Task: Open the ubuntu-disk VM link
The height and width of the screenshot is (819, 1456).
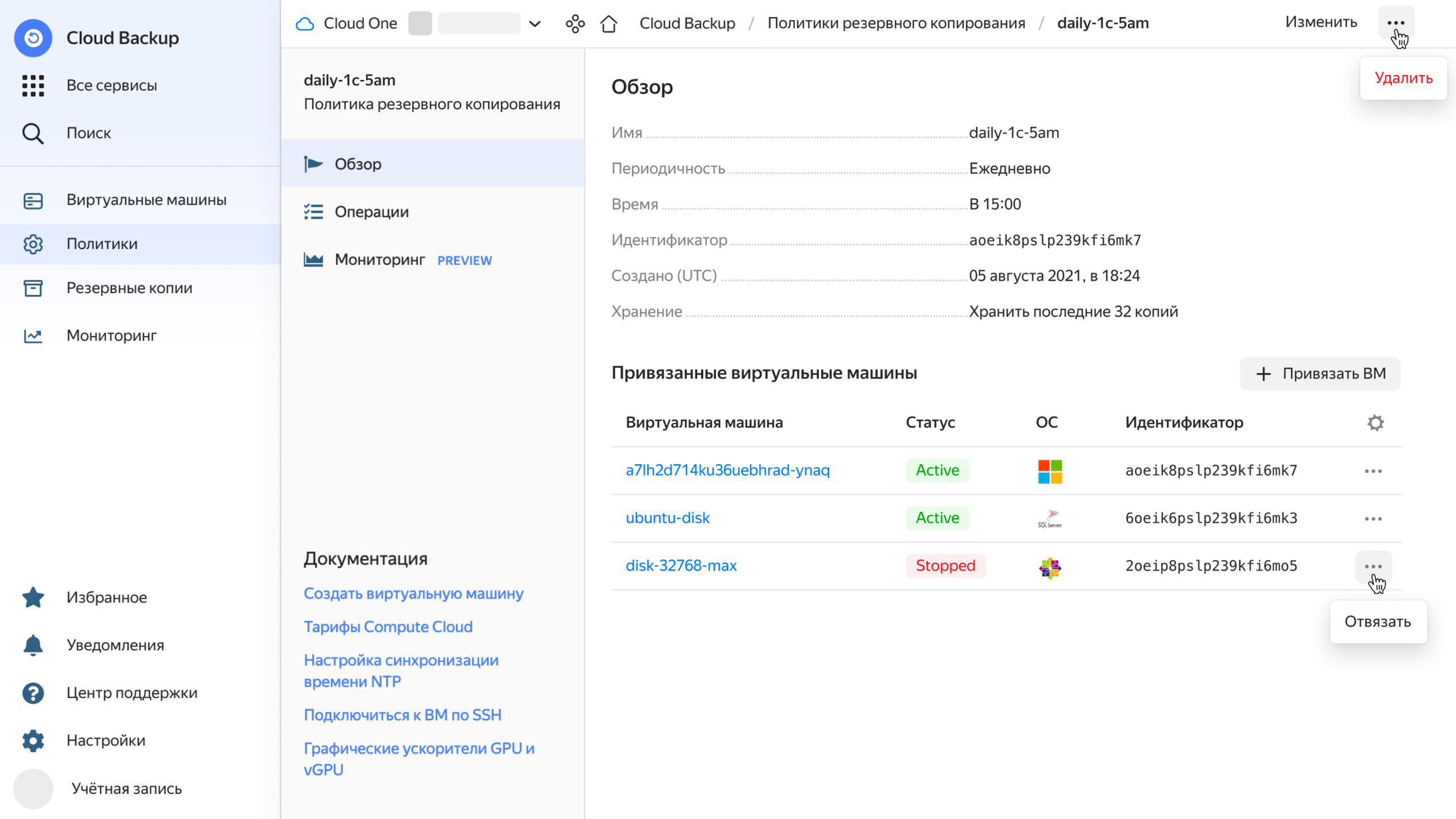Action: coord(668,518)
